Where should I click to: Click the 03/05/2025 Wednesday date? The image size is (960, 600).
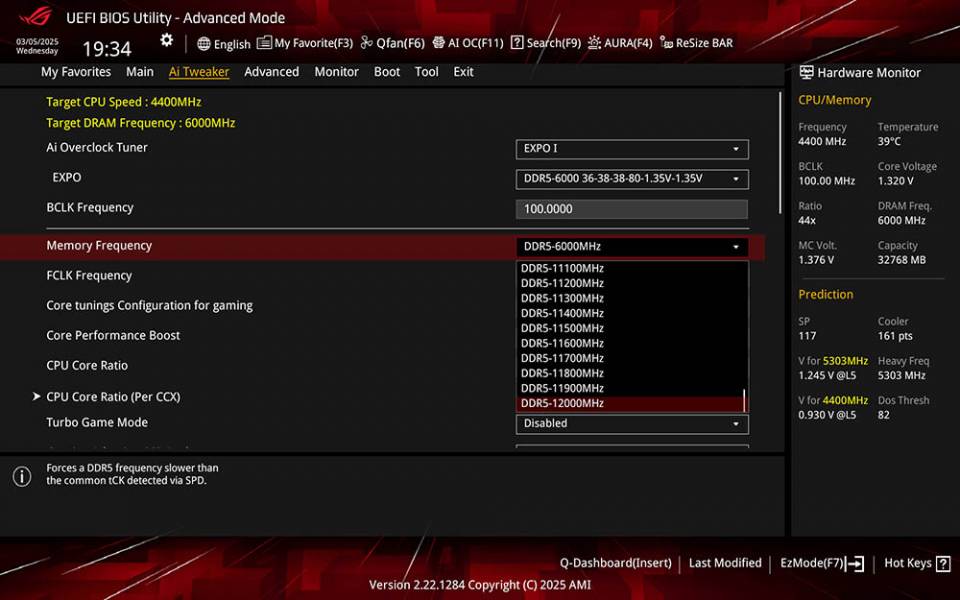tap(37, 47)
